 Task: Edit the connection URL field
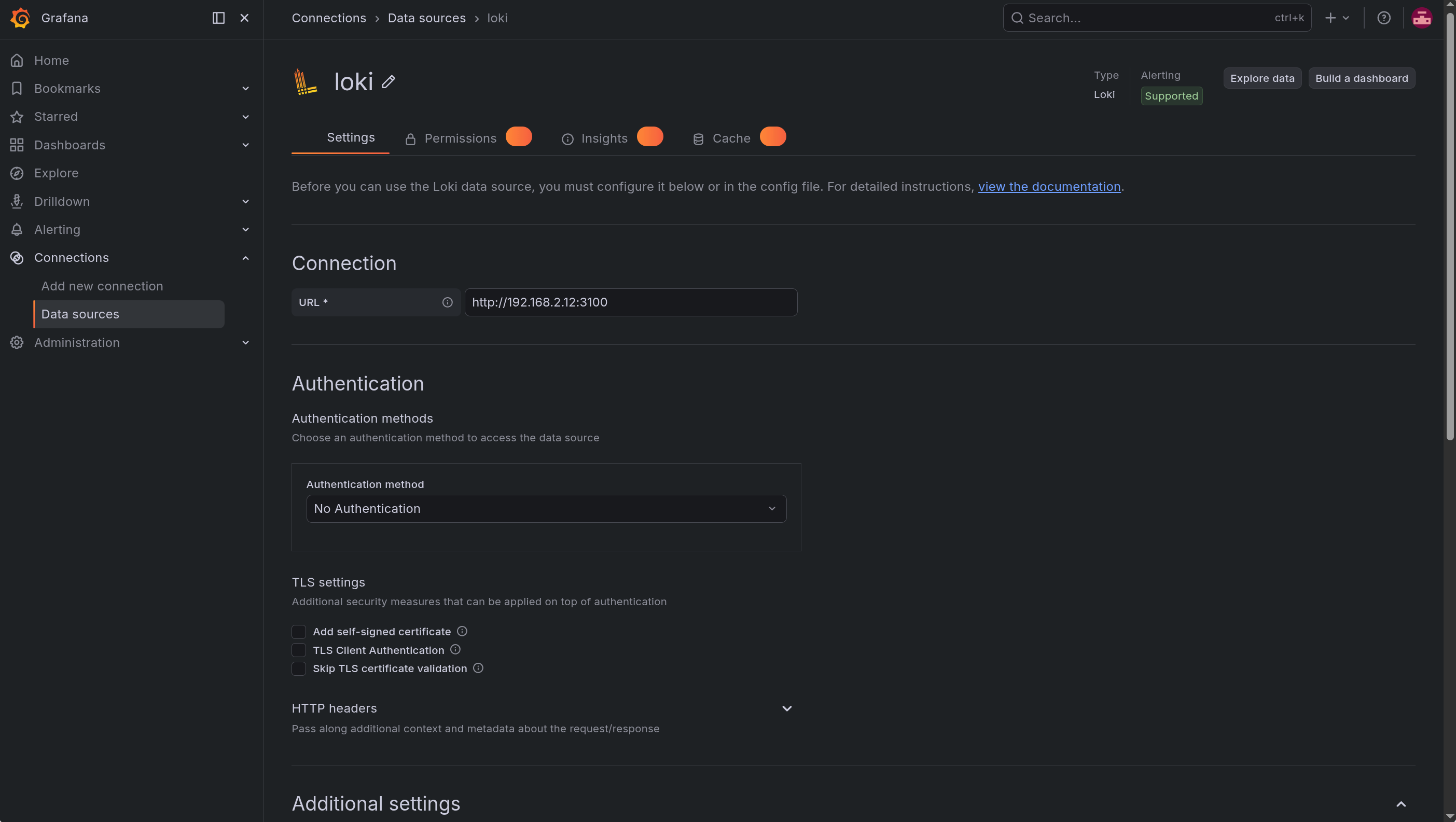point(631,303)
